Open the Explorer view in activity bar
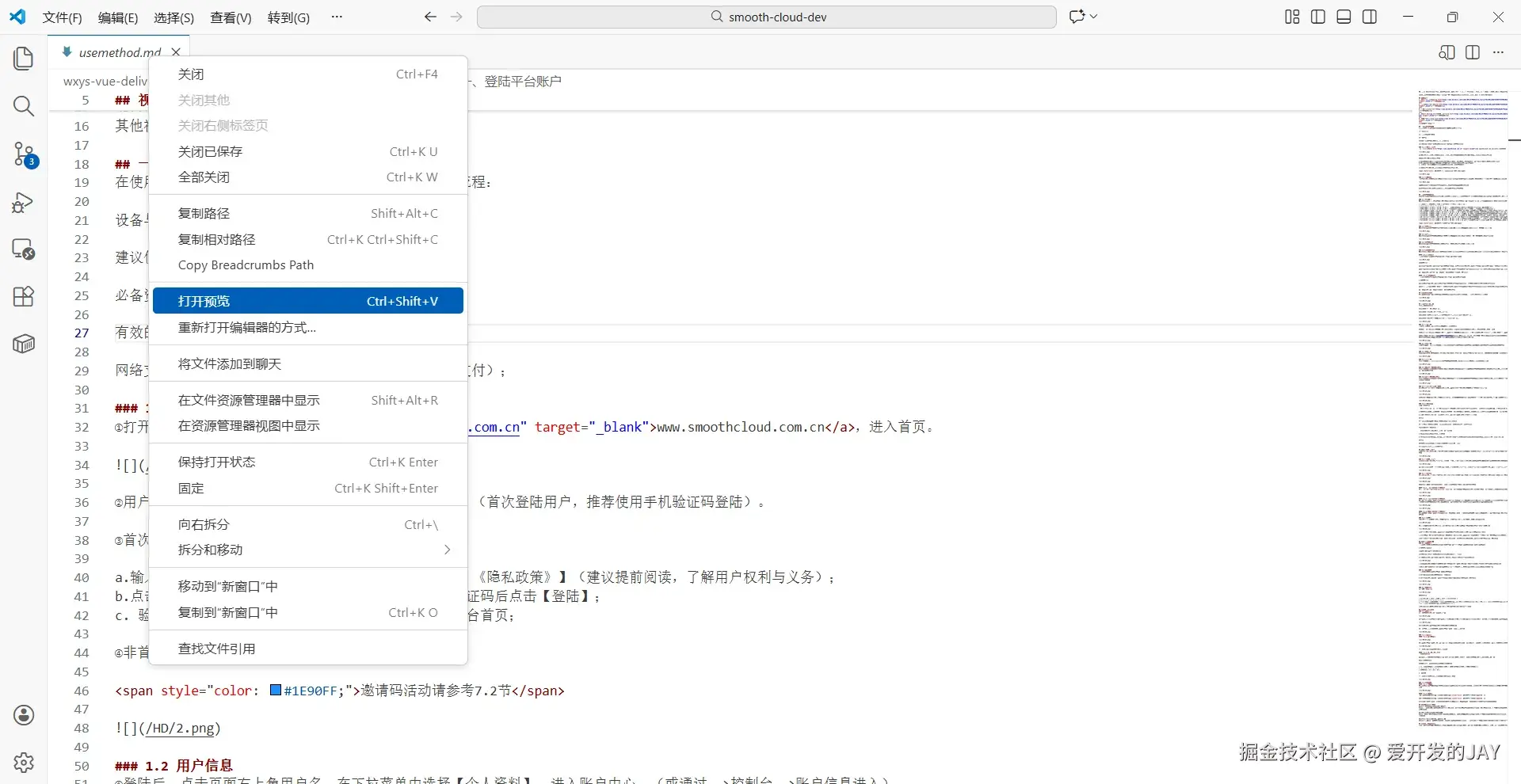1521x784 pixels. [x=24, y=59]
